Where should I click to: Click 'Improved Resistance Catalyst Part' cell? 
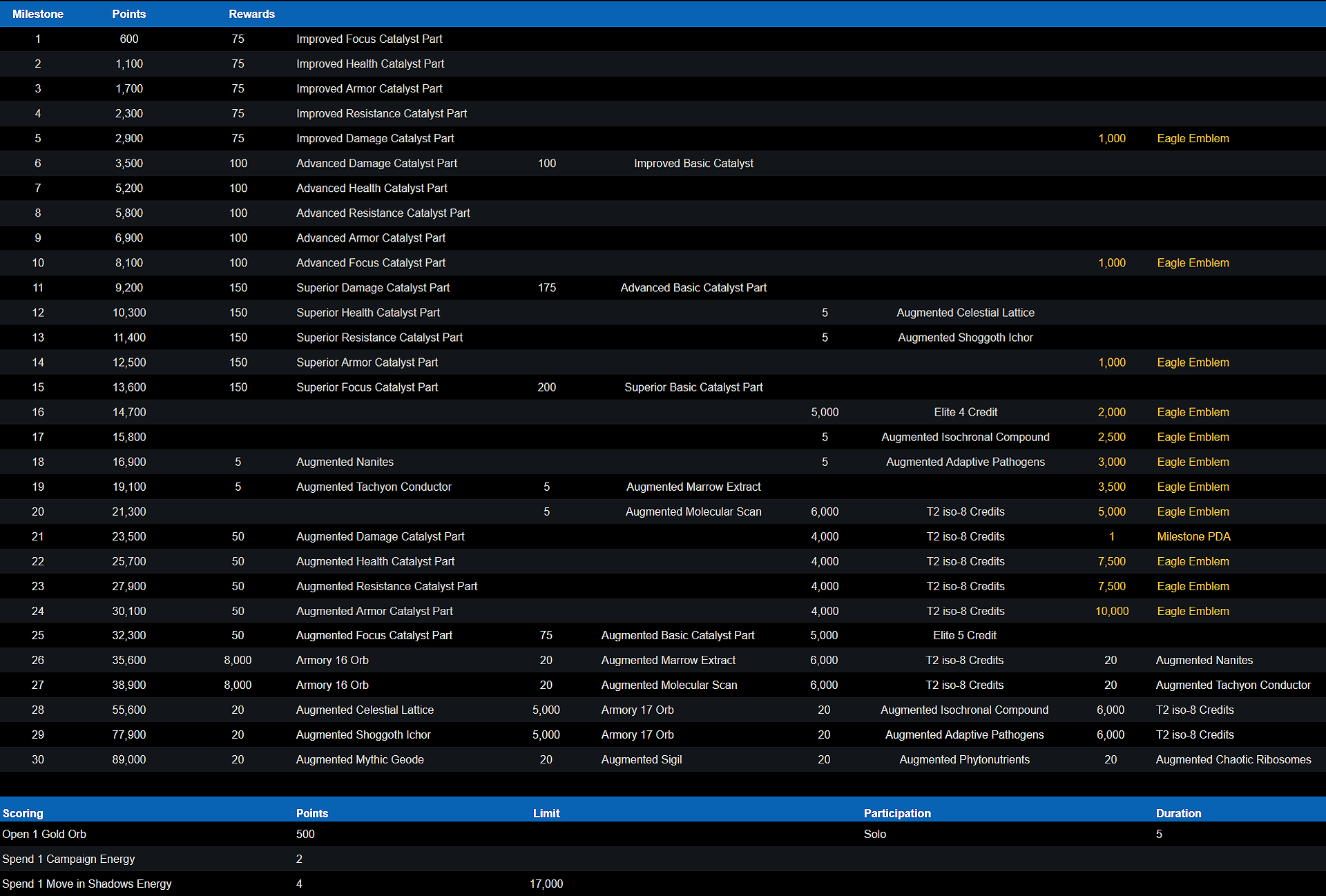tap(382, 114)
